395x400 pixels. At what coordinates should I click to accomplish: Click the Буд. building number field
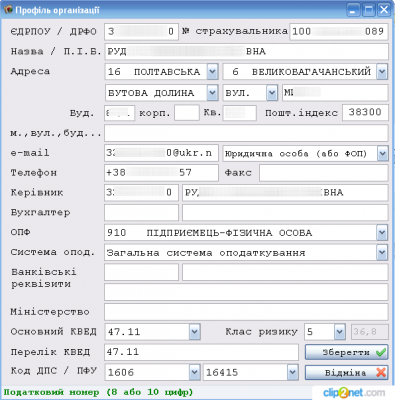(x=120, y=113)
